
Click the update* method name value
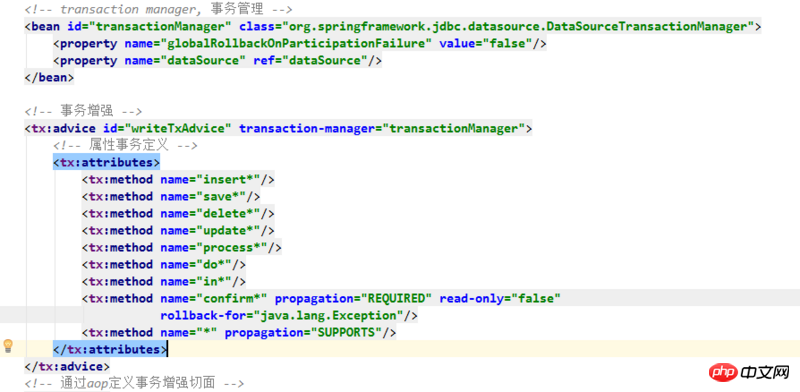232,231
